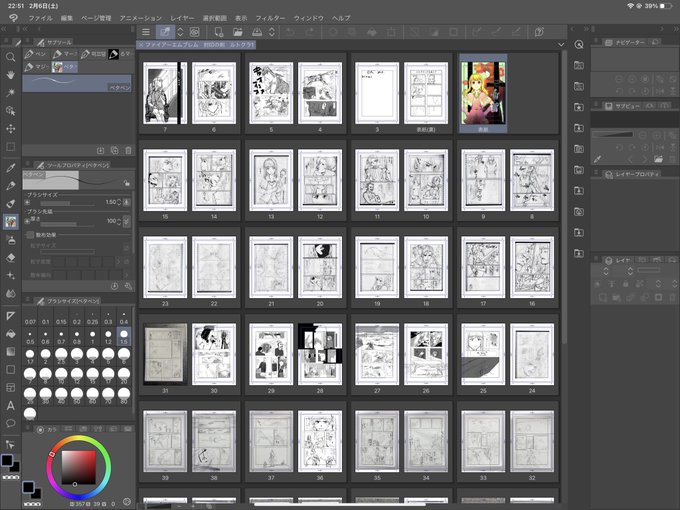This screenshot has height=510, width=680.
Task: Click up-down arrows next to page manager button
Action: (x=180, y=32)
